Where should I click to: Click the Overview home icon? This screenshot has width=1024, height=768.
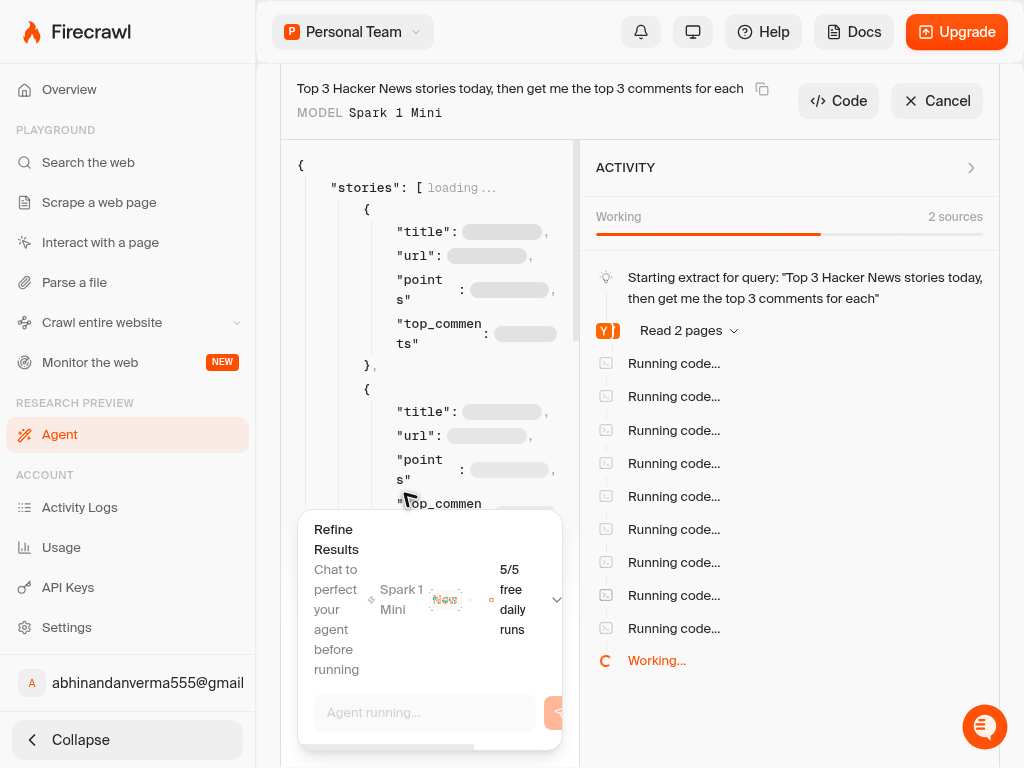24,90
